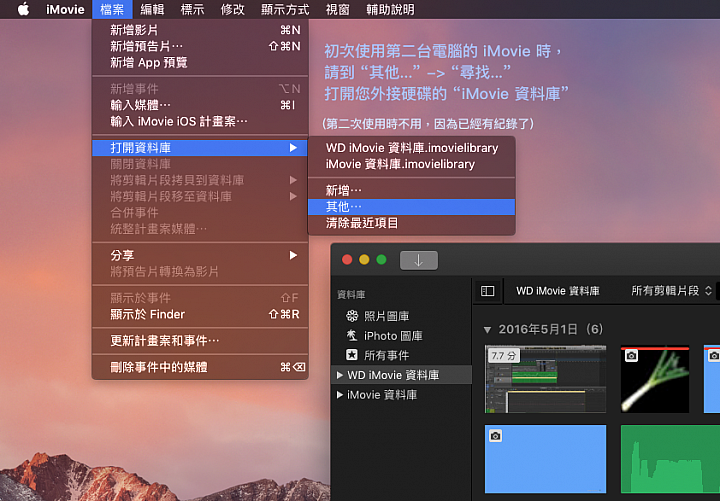Collapse the 2016年5月1日 event group
The image size is (720, 501).
pos(487,330)
